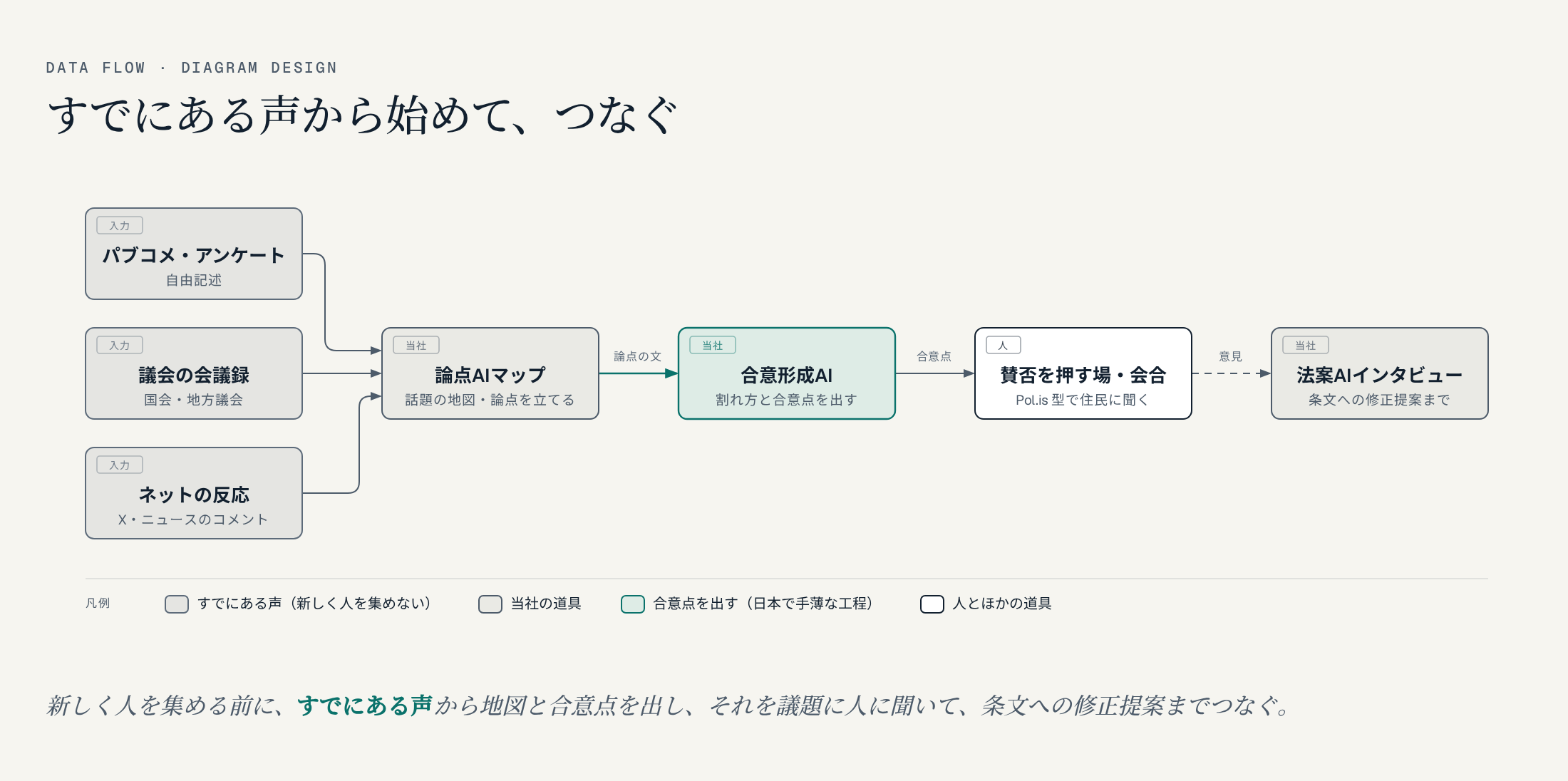Click the Pol.is 型で住民に聞く subtitle
1568x781 pixels.
pos(1083,400)
